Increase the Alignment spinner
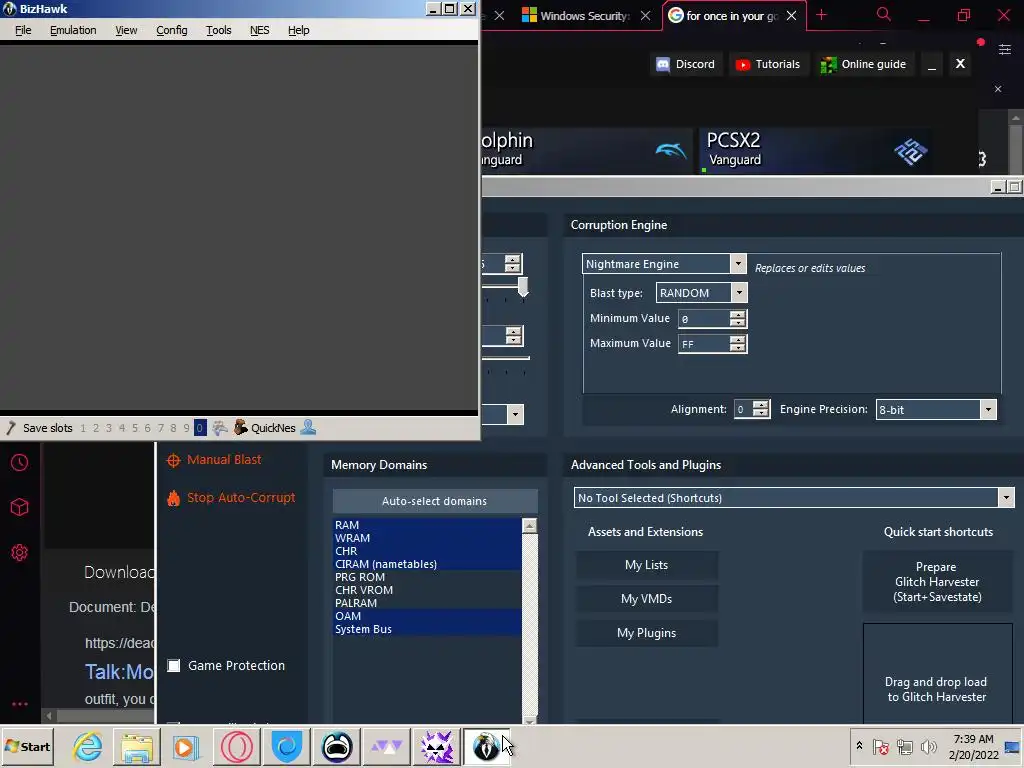The image size is (1024, 768). tap(760, 405)
